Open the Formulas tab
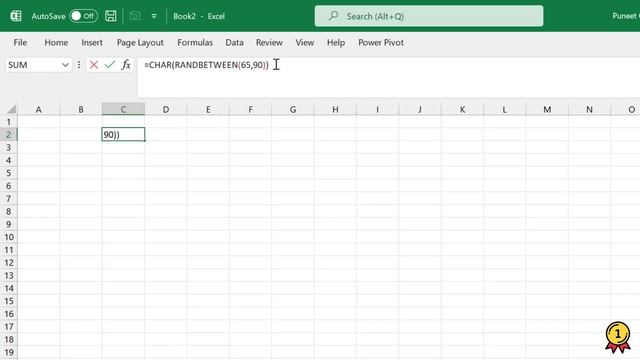Screen dimensions: 640x360 [x=195, y=42]
